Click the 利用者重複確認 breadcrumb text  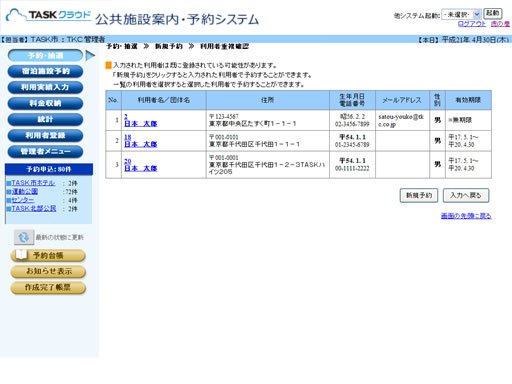point(224,46)
